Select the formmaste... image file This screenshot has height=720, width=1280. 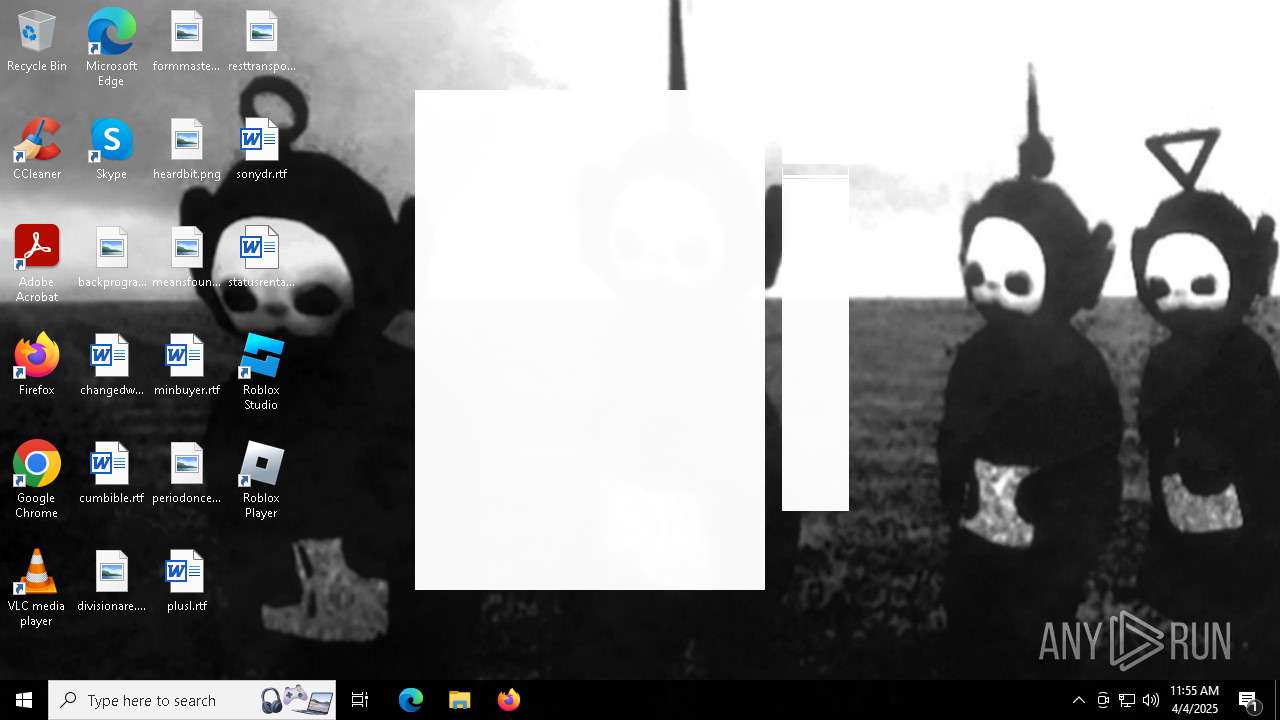186,42
